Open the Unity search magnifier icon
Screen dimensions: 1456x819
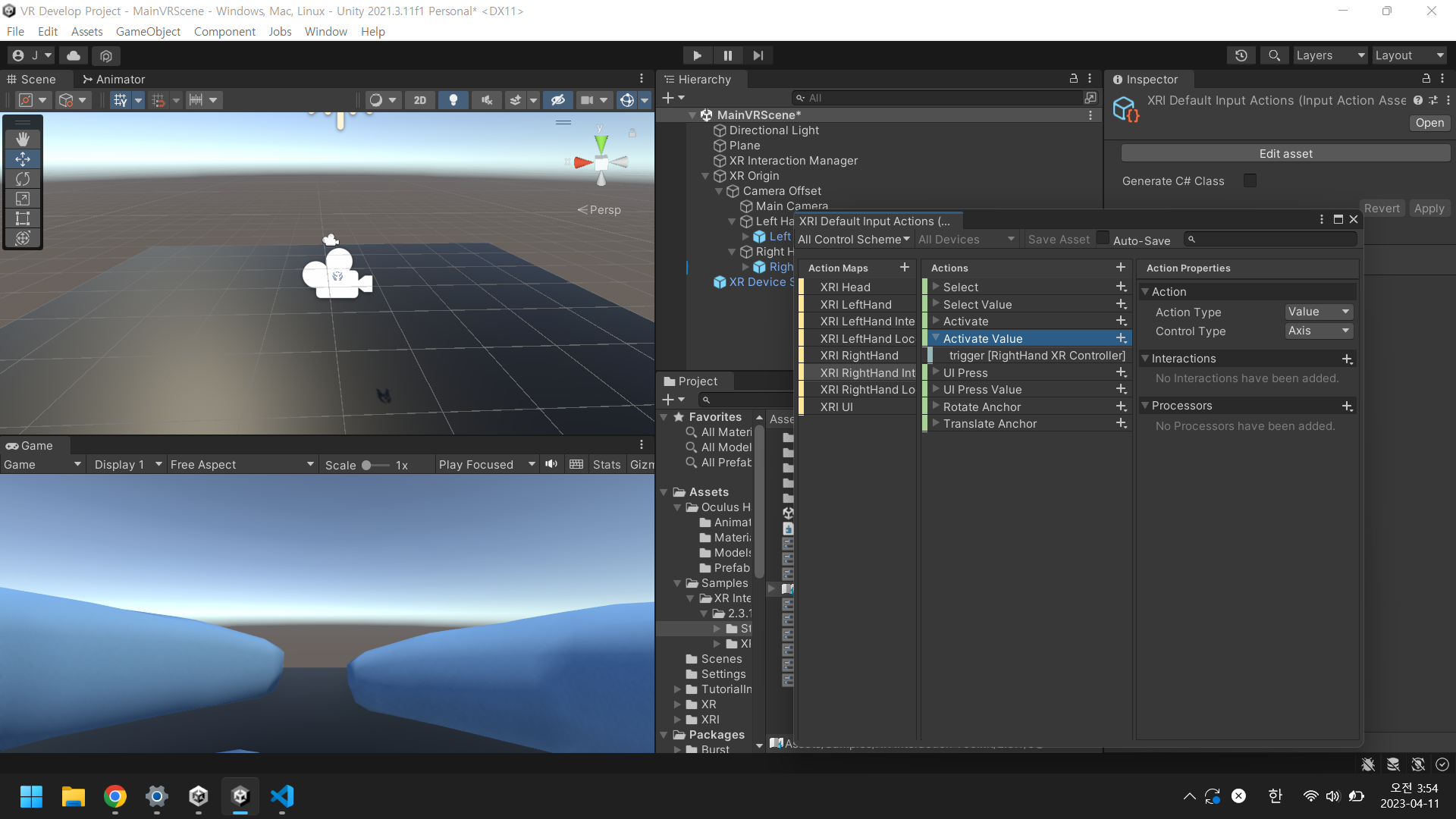(1275, 55)
